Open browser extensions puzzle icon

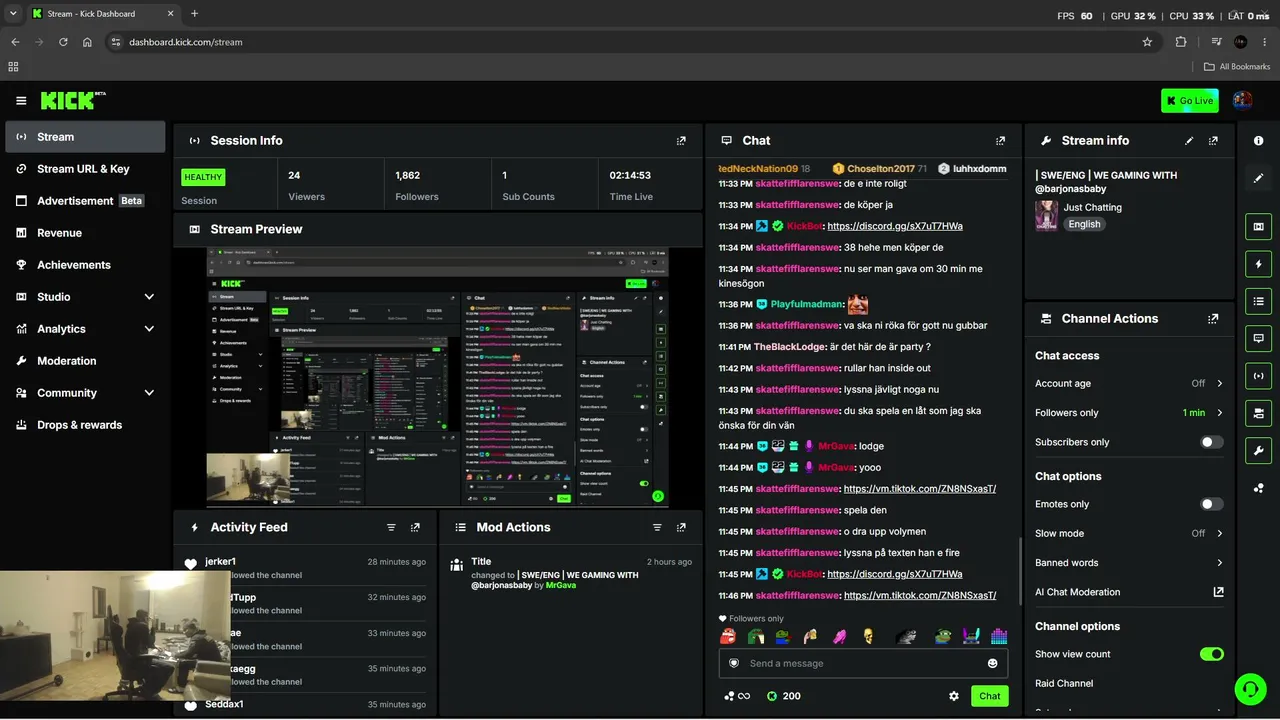pos(1181,42)
